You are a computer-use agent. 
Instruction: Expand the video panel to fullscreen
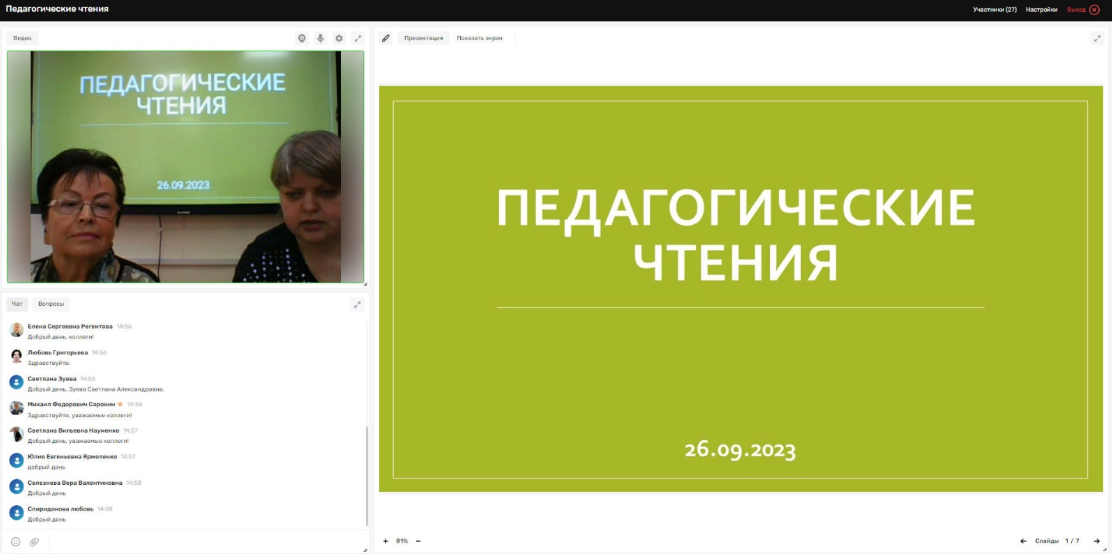[x=358, y=38]
